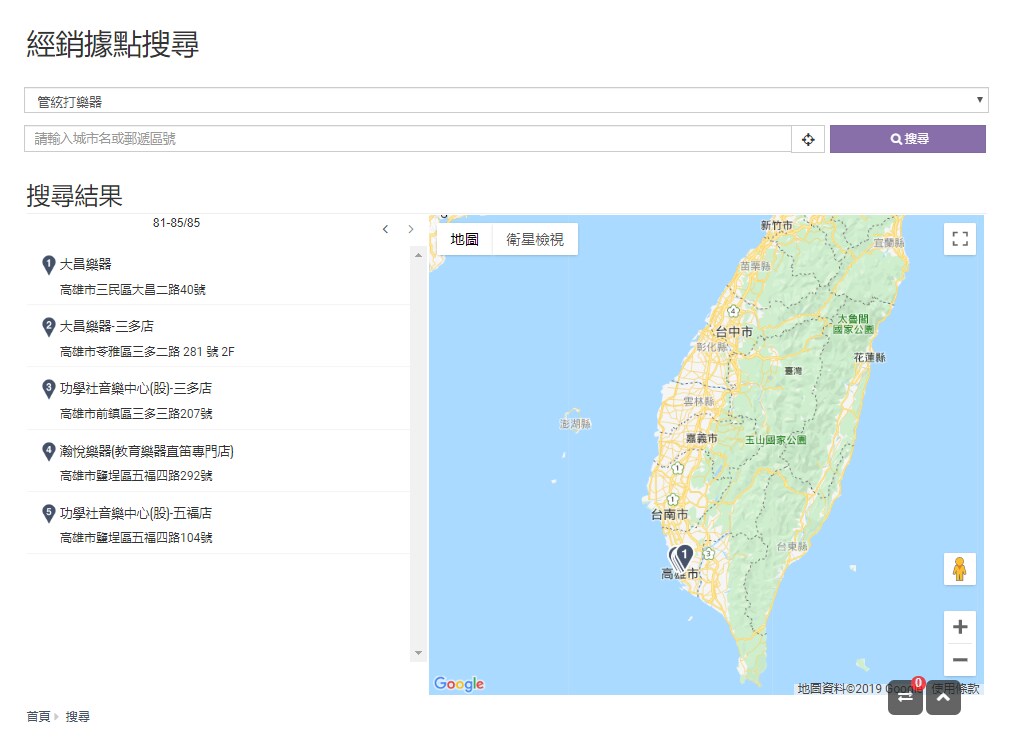Open 功學社音樂中心(股)-五福店 result
Screen dimensions: 1032x739
click(136, 513)
